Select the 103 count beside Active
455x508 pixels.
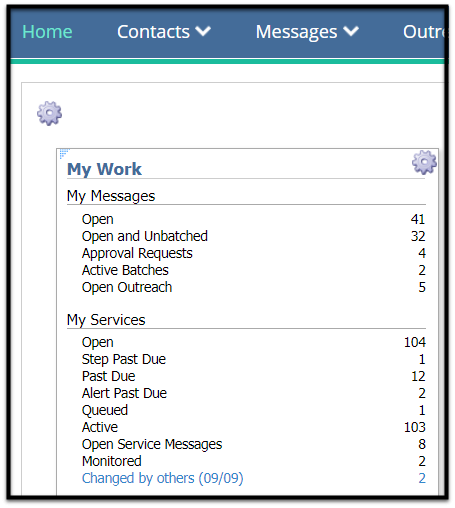(415, 427)
